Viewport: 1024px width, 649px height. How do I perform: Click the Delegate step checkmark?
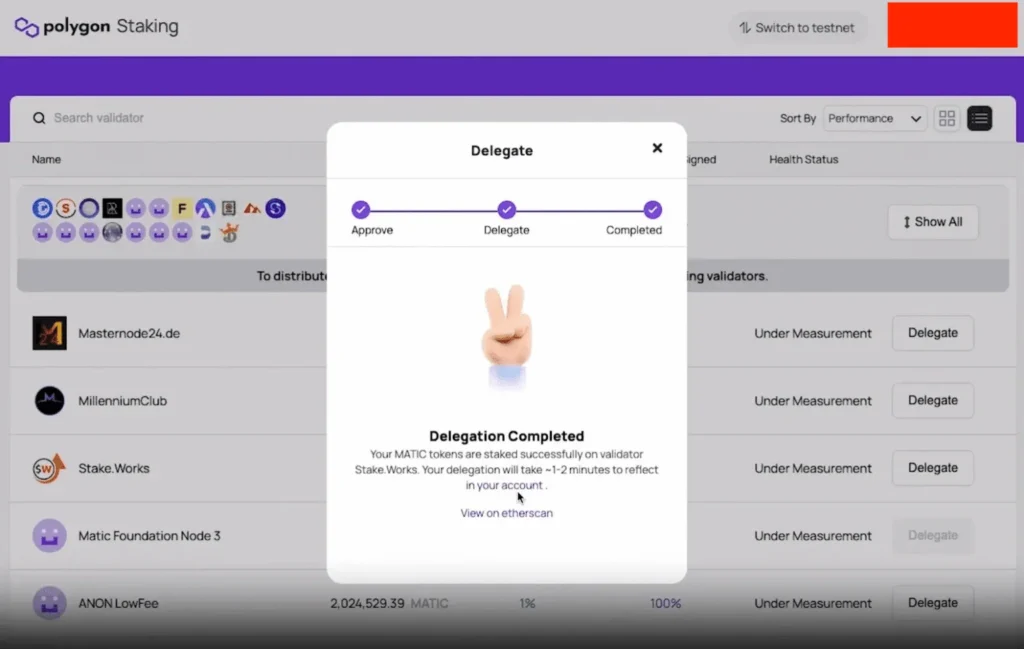(506, 212)
